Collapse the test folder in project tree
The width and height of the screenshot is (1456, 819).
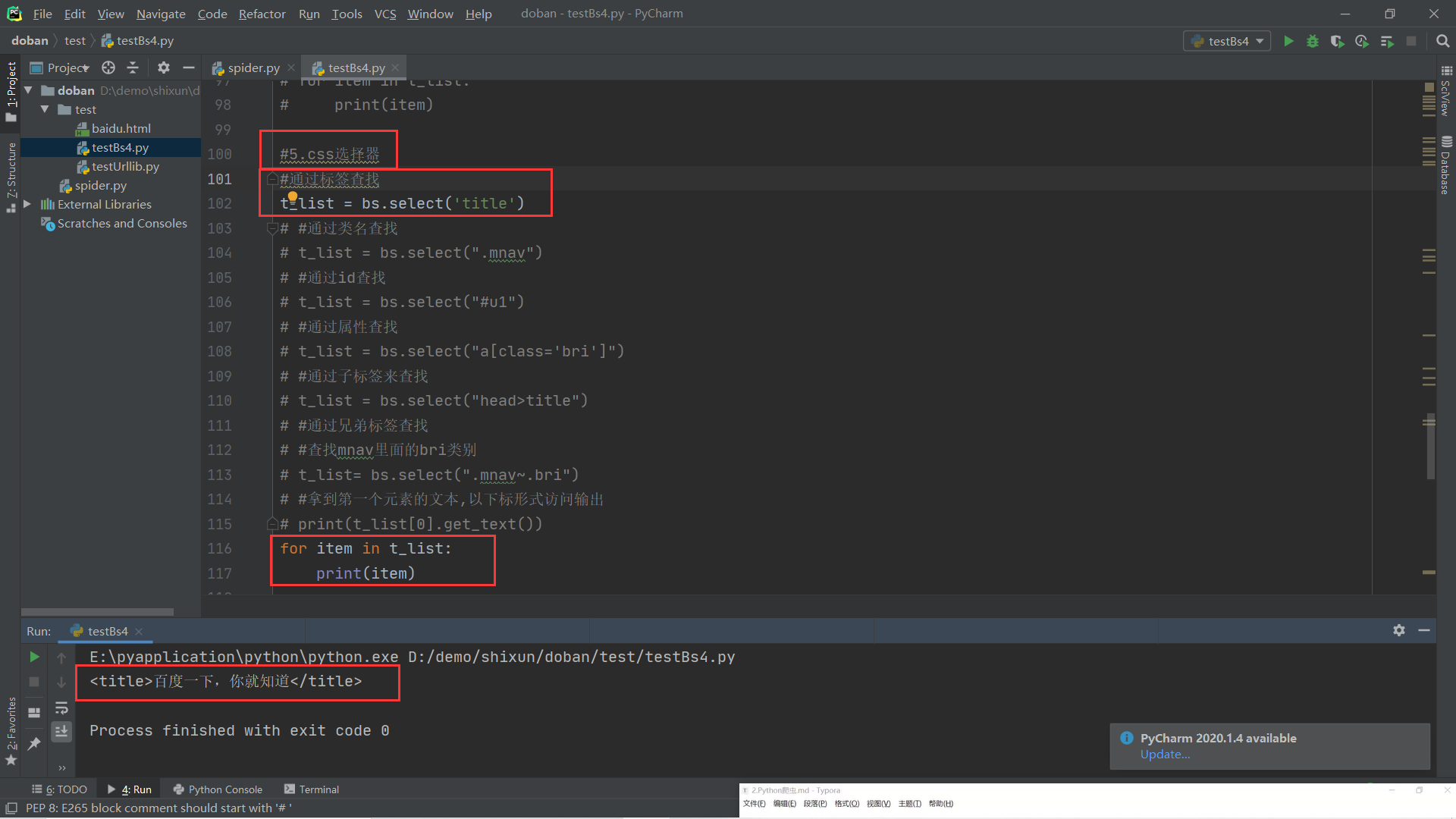click(x=45, y=109)
